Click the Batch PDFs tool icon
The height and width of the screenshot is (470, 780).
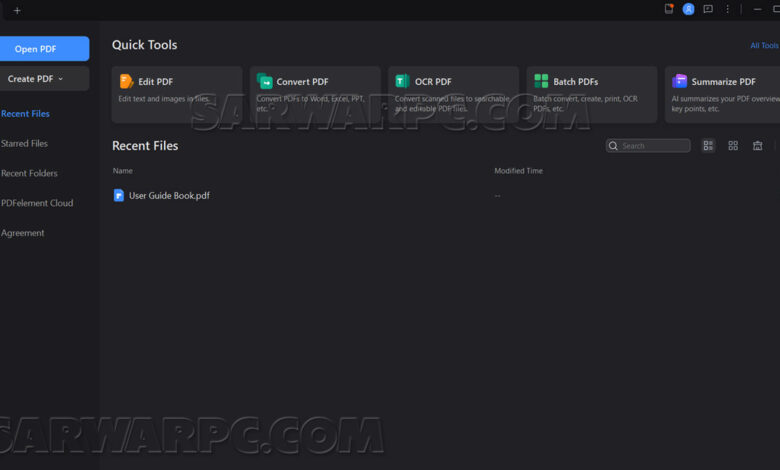pyautogui.click(x=541, y=81)
